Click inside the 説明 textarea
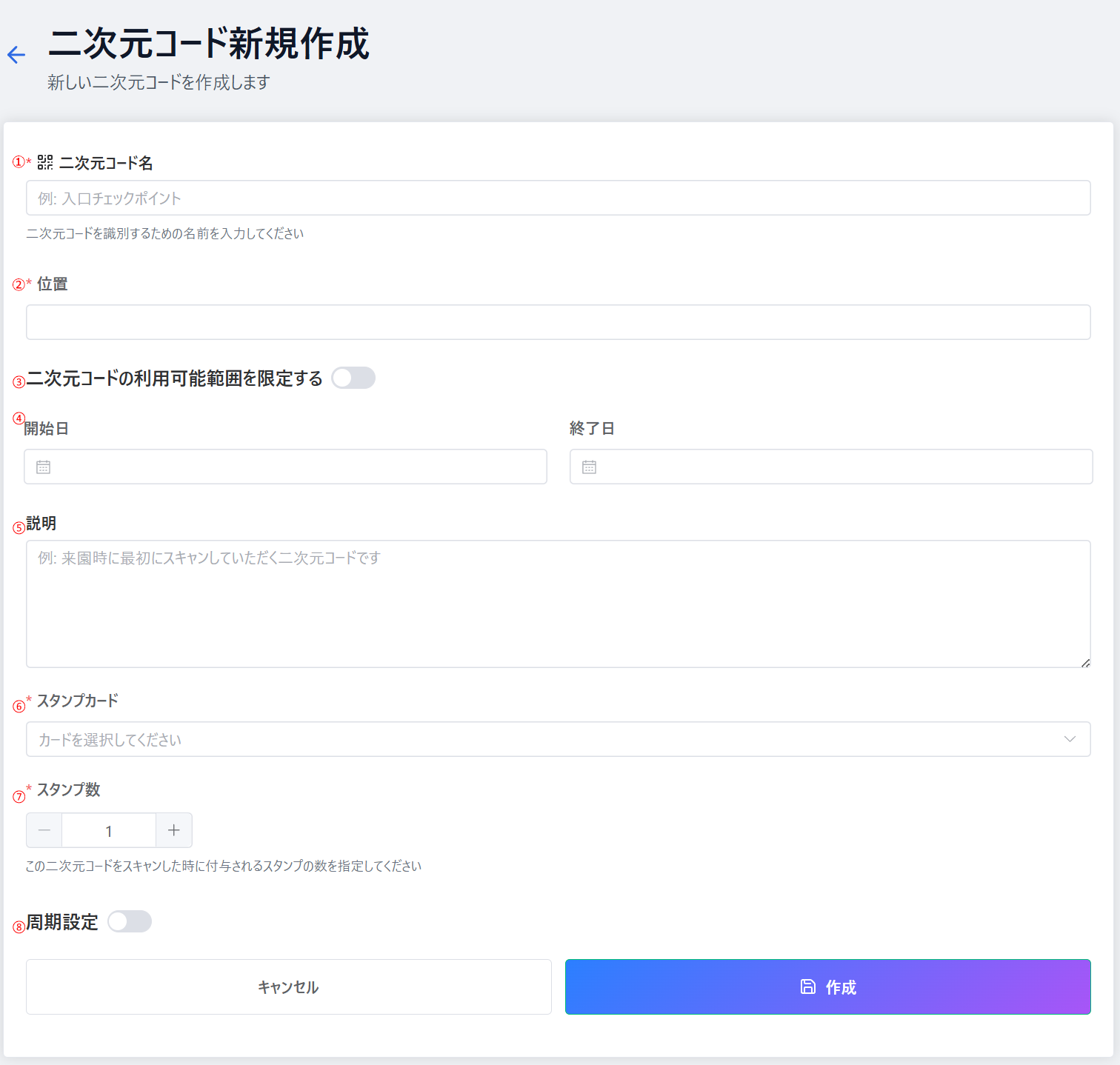 click(x=558, y=604)
